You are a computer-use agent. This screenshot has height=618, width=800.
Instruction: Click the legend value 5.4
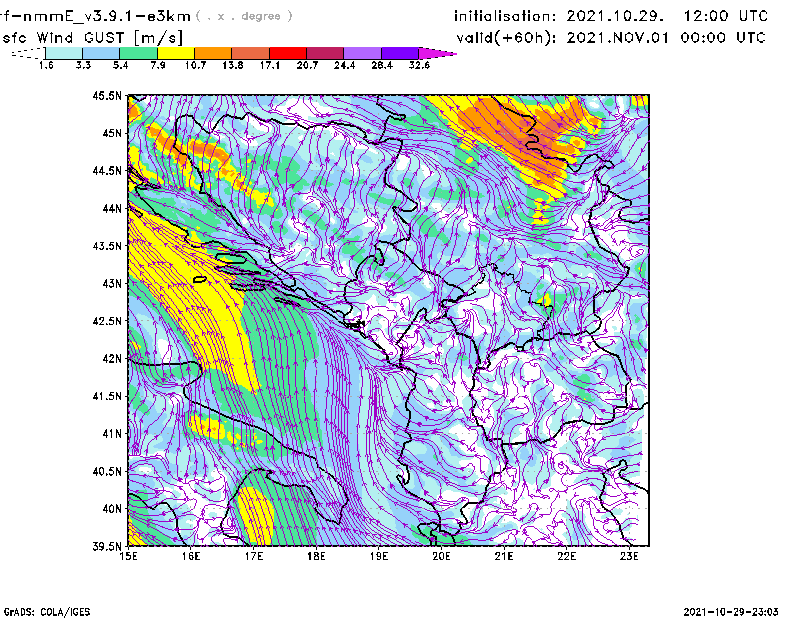coord(120,65)
